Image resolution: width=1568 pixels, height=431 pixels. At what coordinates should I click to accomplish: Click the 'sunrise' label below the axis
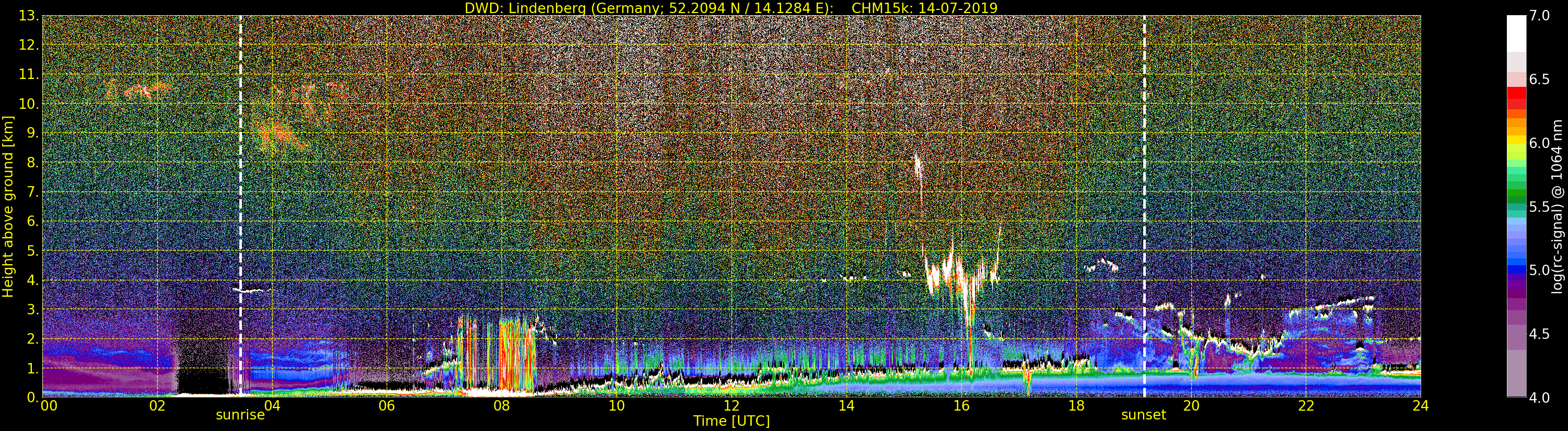pyautogui.click(x=240, y=415)
